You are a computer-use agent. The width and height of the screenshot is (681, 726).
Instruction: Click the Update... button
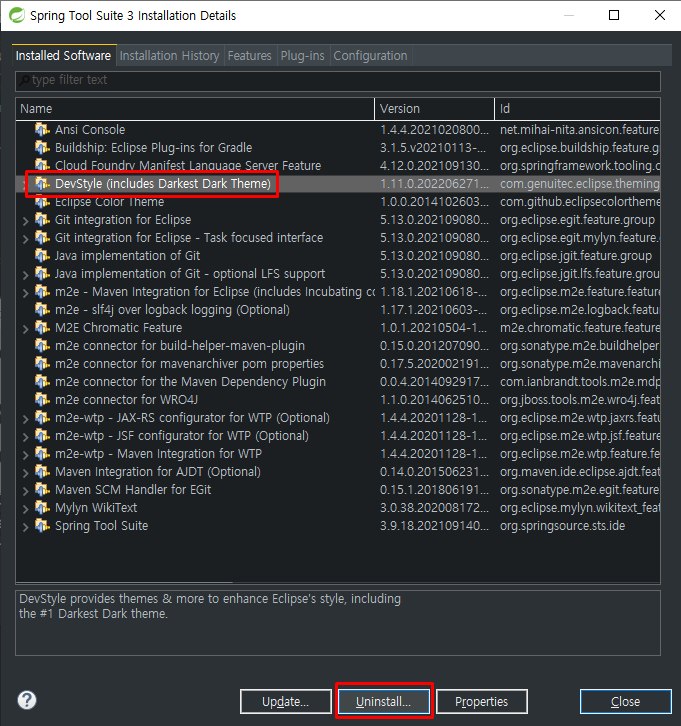pyautogui.click(x=286, y=701)
